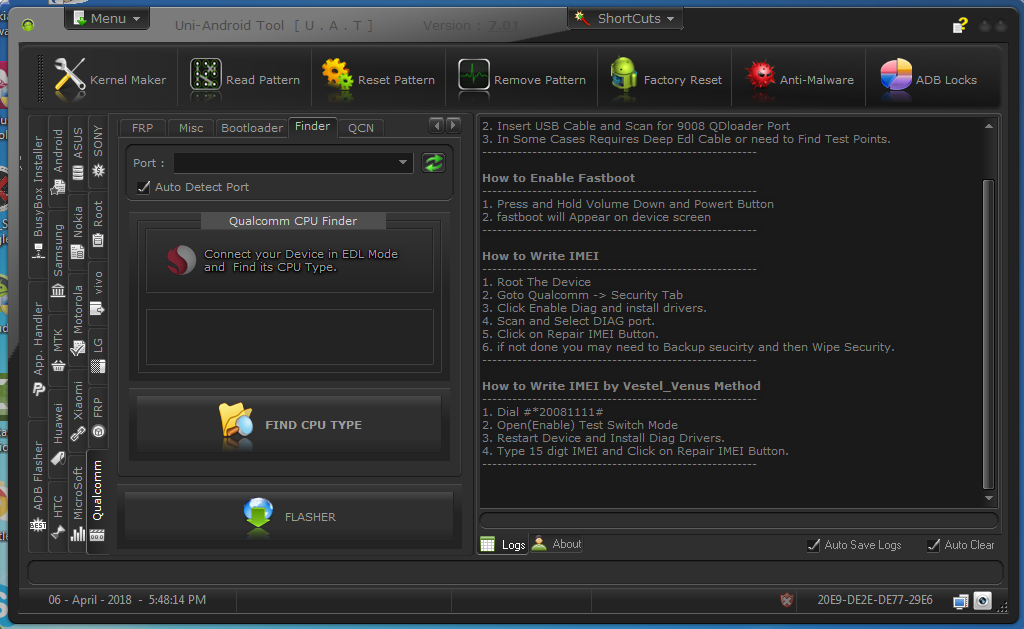Click the log scrollbar up arrow
The height and width of the screenshot is (629, 1024).
pos(989,126)
